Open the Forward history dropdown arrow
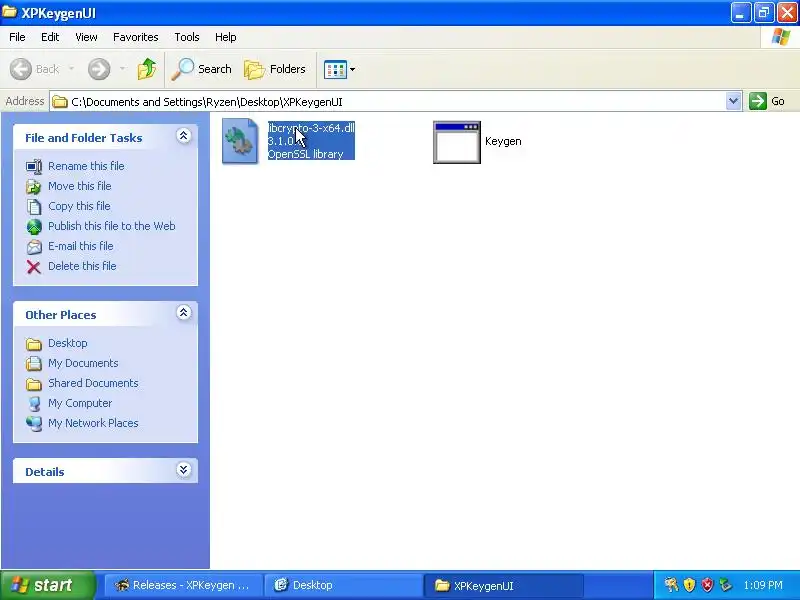The height and width of the screenshot is (600, 800). (x=122, y=69)
